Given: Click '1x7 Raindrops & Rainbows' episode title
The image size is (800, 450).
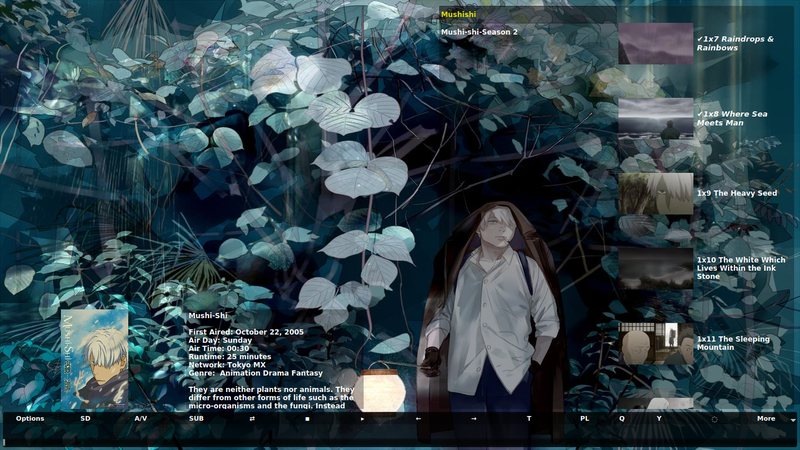Looking at the screenshot, I should click(x=735, y=43).
